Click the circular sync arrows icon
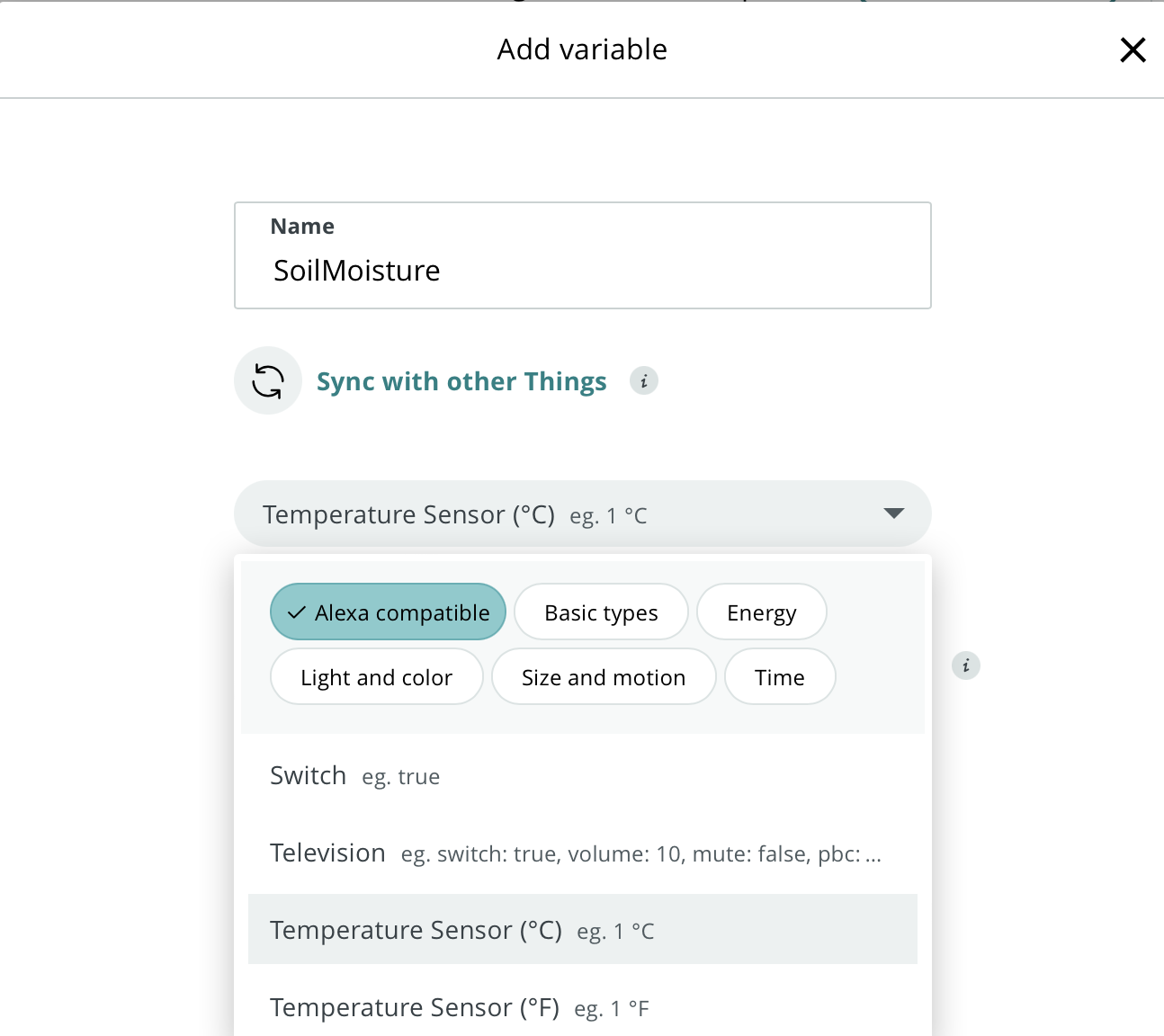The height and width of the screenshot is (1036, 1164). [268, 380]
